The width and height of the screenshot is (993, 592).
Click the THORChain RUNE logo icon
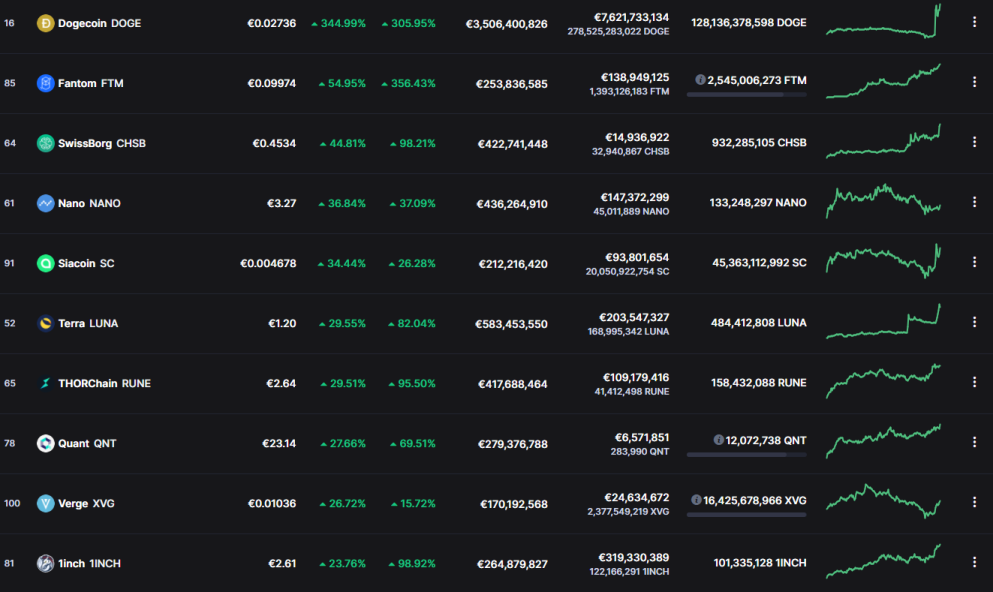[x=45, y=383]
